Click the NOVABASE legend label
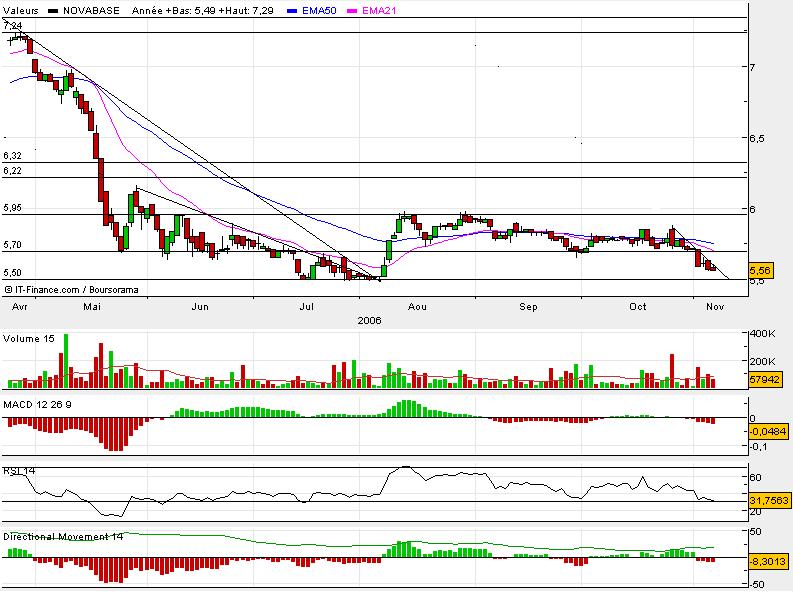Viewport: 793px width, 592px height. pos(91,10)
